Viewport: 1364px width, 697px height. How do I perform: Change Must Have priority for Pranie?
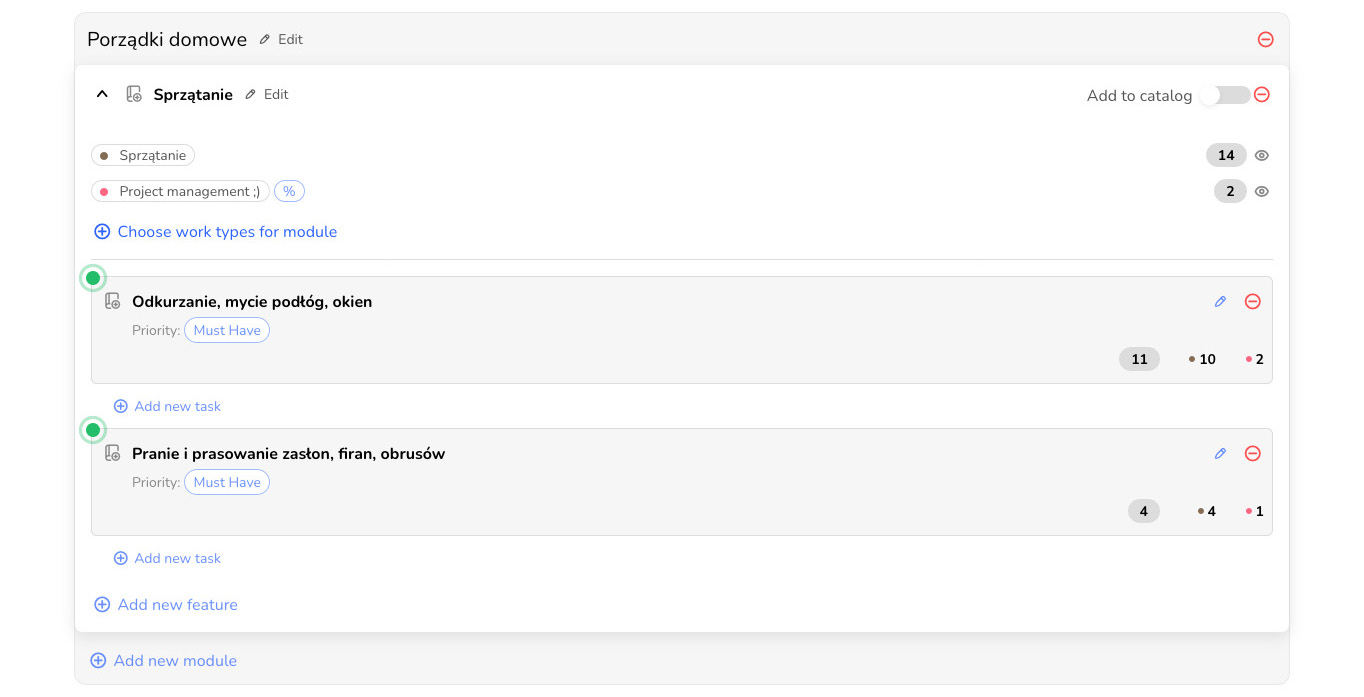coord(227,483)
